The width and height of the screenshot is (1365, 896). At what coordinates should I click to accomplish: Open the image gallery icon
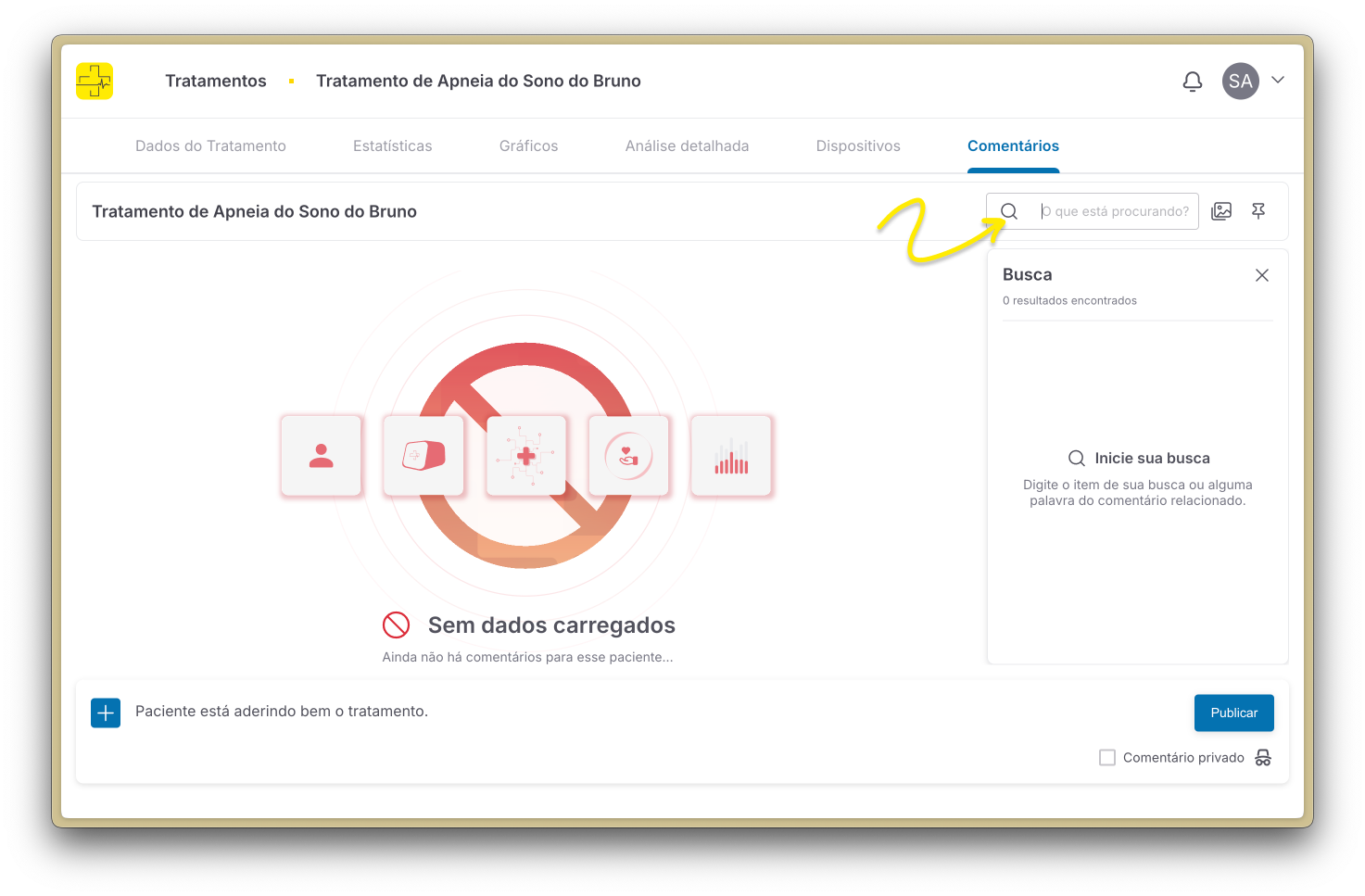coord(1221,211)
